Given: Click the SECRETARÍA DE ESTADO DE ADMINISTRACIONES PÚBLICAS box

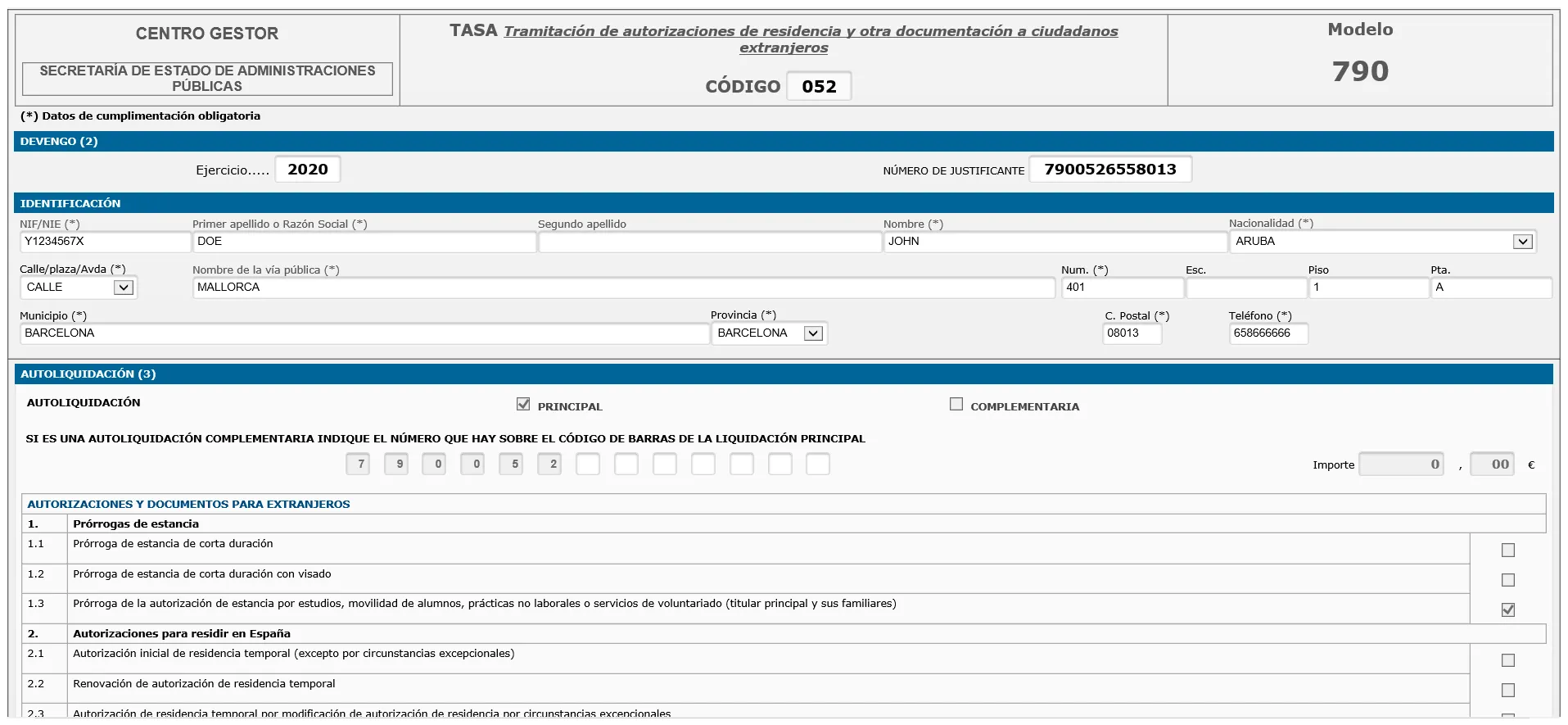Looking at the screenshot, I should pyautogui.click(x=207, y=79).
